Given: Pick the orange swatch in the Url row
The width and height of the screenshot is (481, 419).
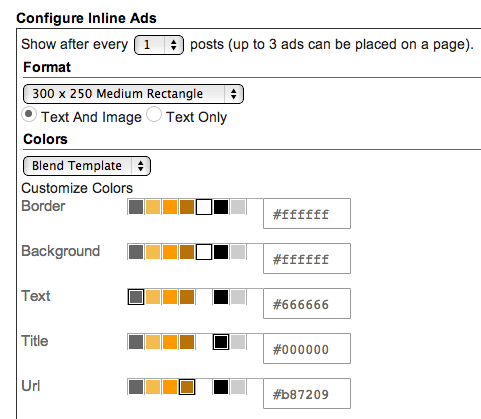Looking at the screenshot, I should (x=170, y=387).
